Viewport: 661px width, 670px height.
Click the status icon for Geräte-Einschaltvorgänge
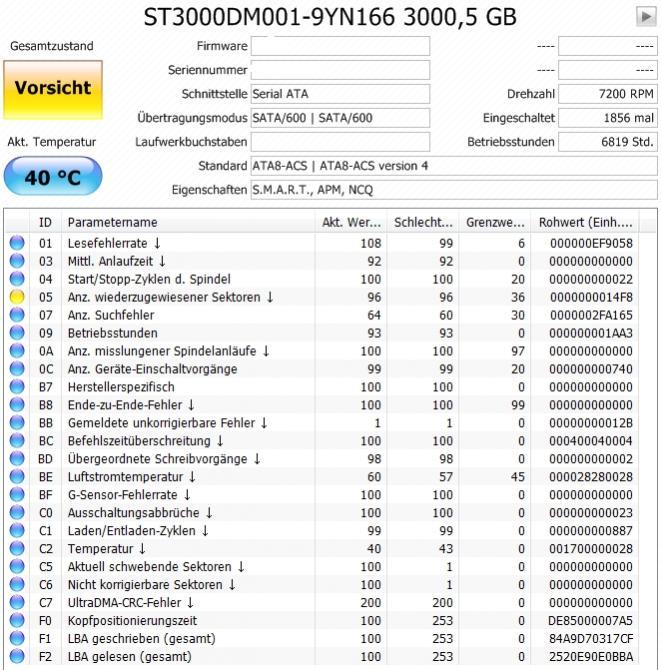click(17, 368)
